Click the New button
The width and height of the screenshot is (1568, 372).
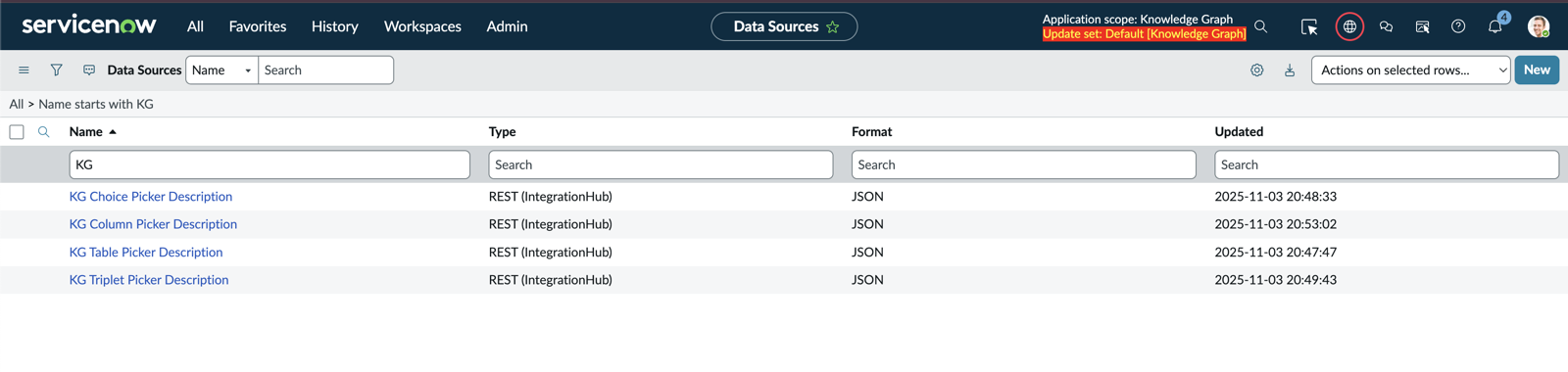(1537, 70)
